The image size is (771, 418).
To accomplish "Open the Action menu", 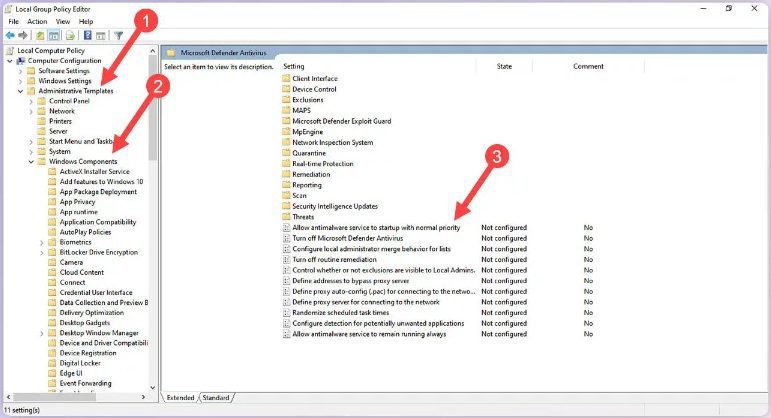I will click(x=37, y=22).
